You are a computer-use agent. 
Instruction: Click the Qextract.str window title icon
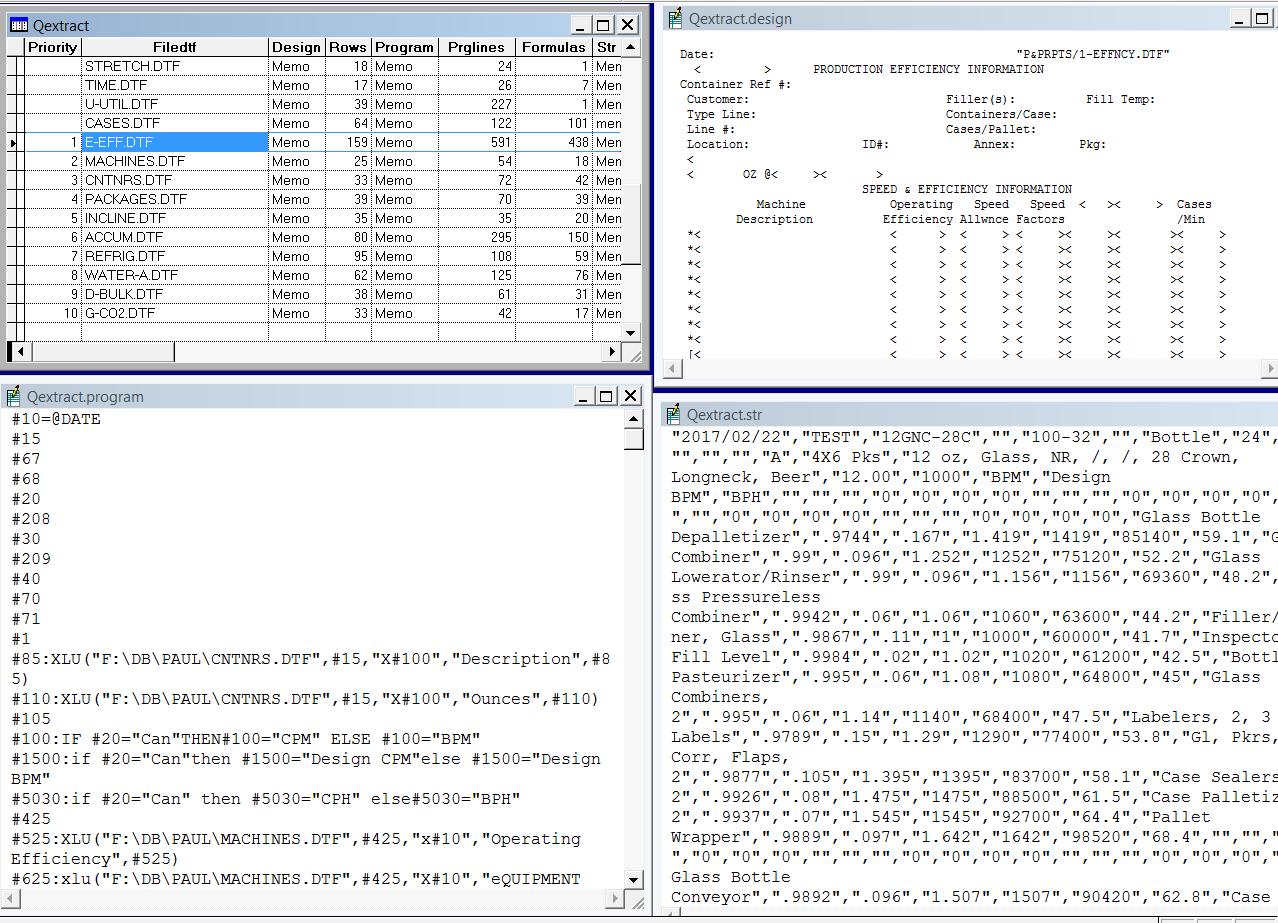pyautogui.click(x=674, y=414)
